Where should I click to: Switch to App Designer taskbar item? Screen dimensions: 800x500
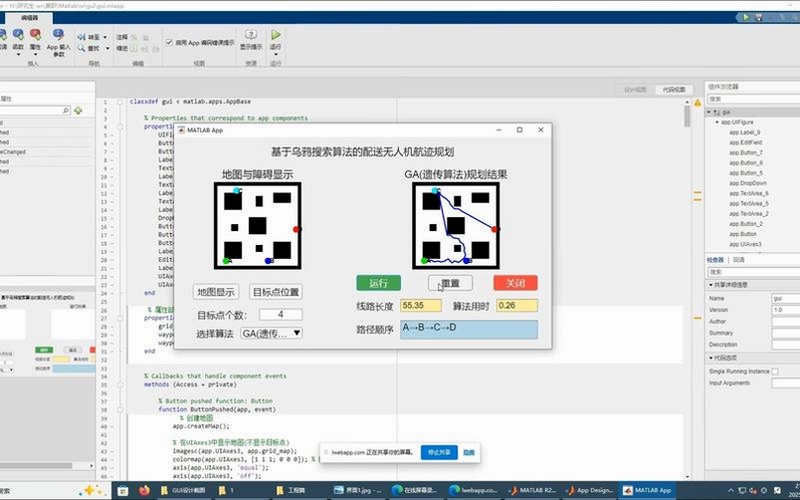tap(589, 490)
